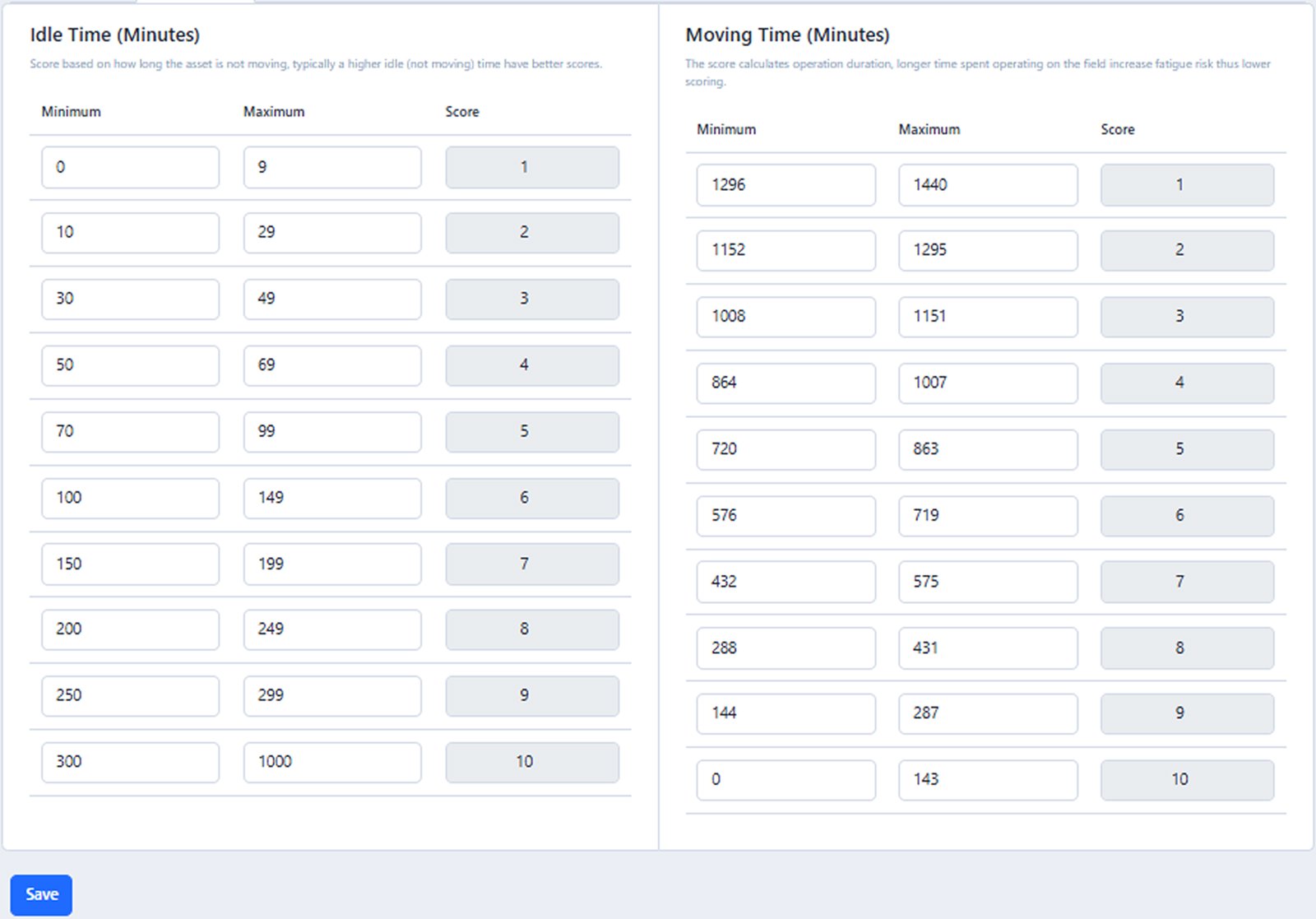Click Idle Time score box showing 6
Image resolution: width=1316 pixels, height=919 pixels.
click(x=532, y=498)
